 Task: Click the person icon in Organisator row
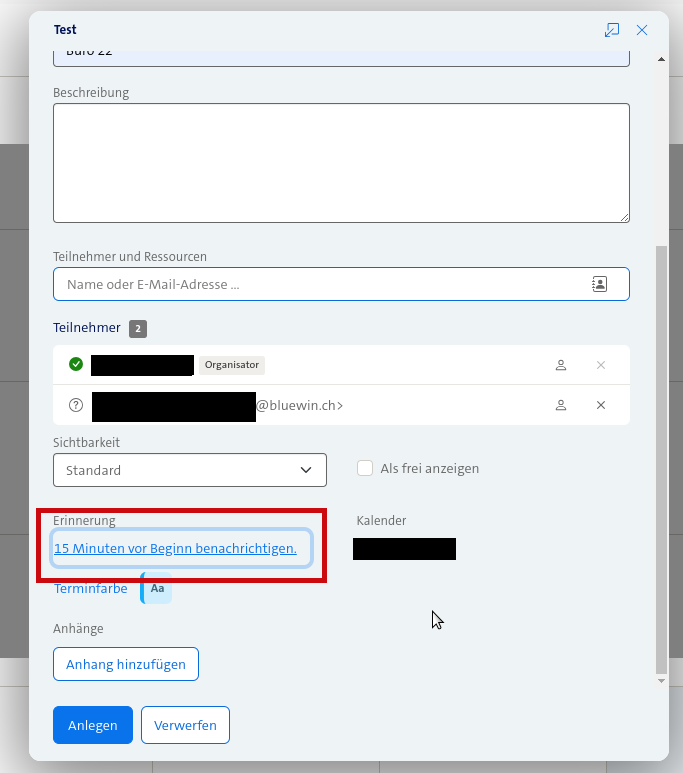point(561,365)
